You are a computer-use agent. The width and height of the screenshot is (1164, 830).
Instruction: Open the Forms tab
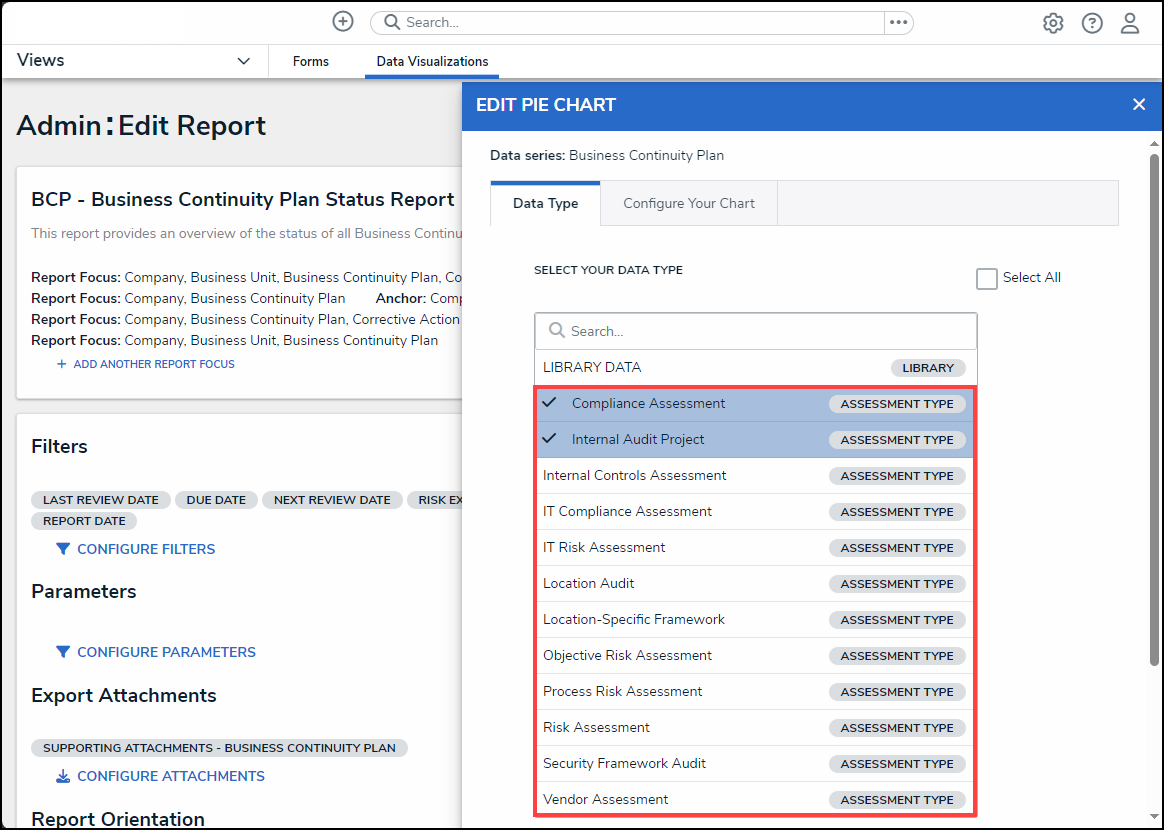[x=311, y=62]
